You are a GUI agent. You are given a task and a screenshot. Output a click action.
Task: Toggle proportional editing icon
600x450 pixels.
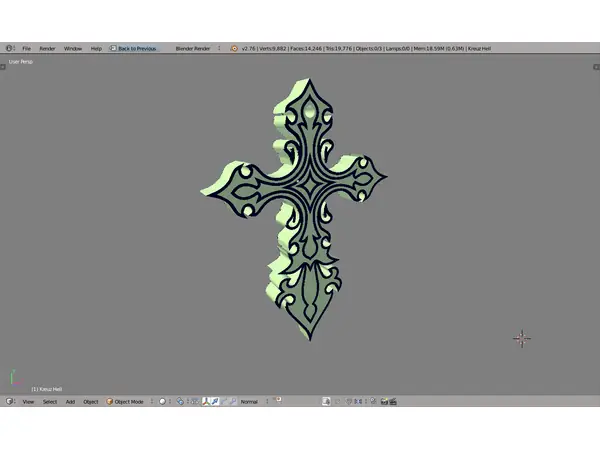pyautogui.click(x=338, y=401)
